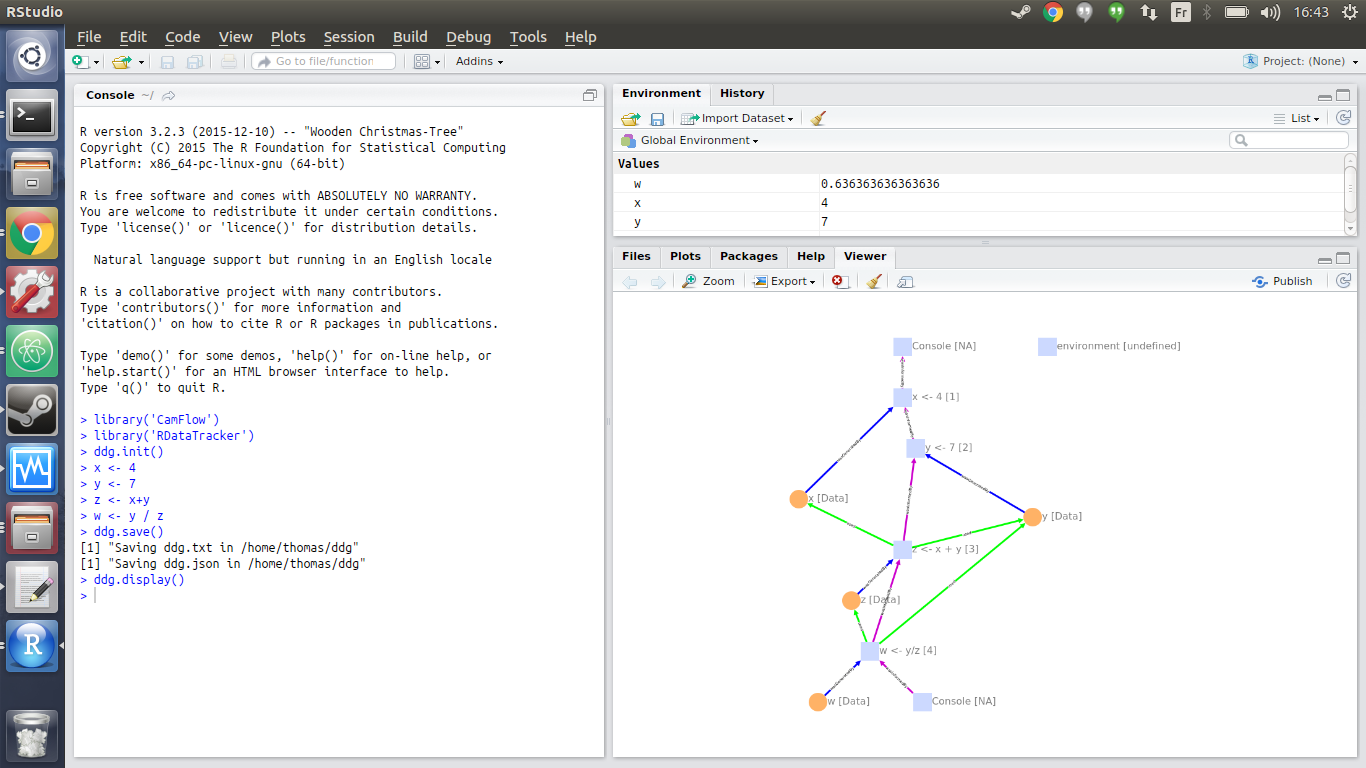This screenshot has height=768, width=1366.
Task: Refresh the Environment pane
Action: [1344, 118]
